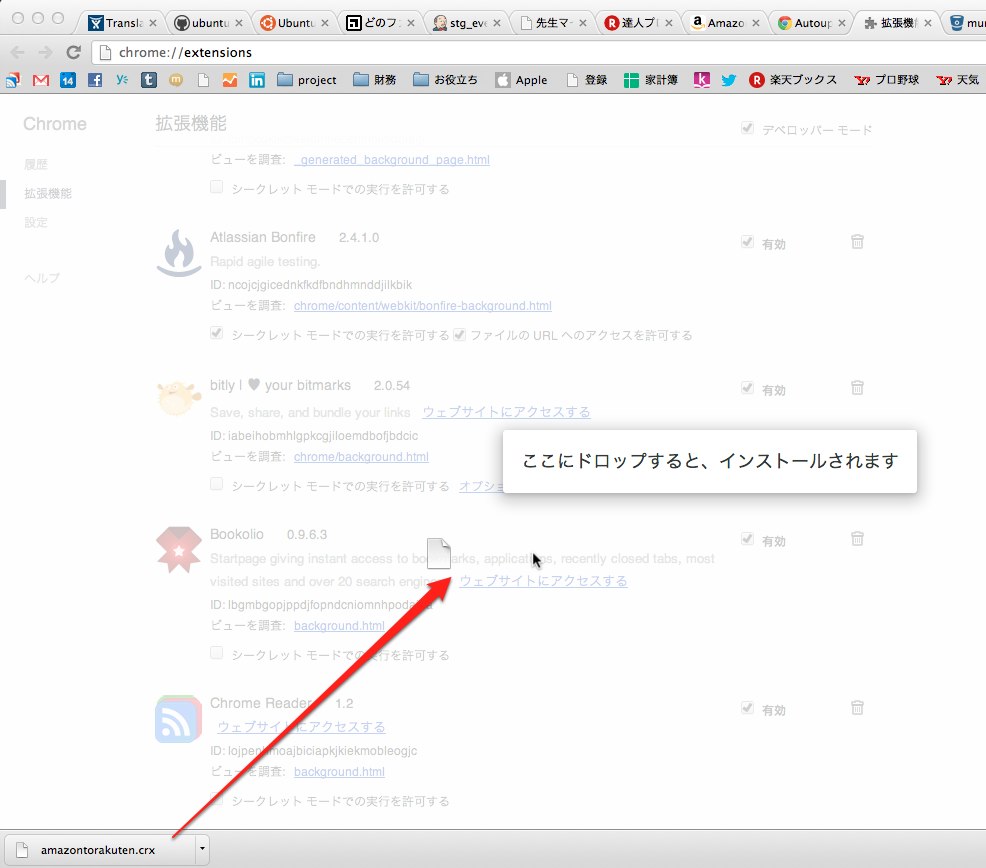Select 設定 in the Chrome sidebar

coord(36,222)
